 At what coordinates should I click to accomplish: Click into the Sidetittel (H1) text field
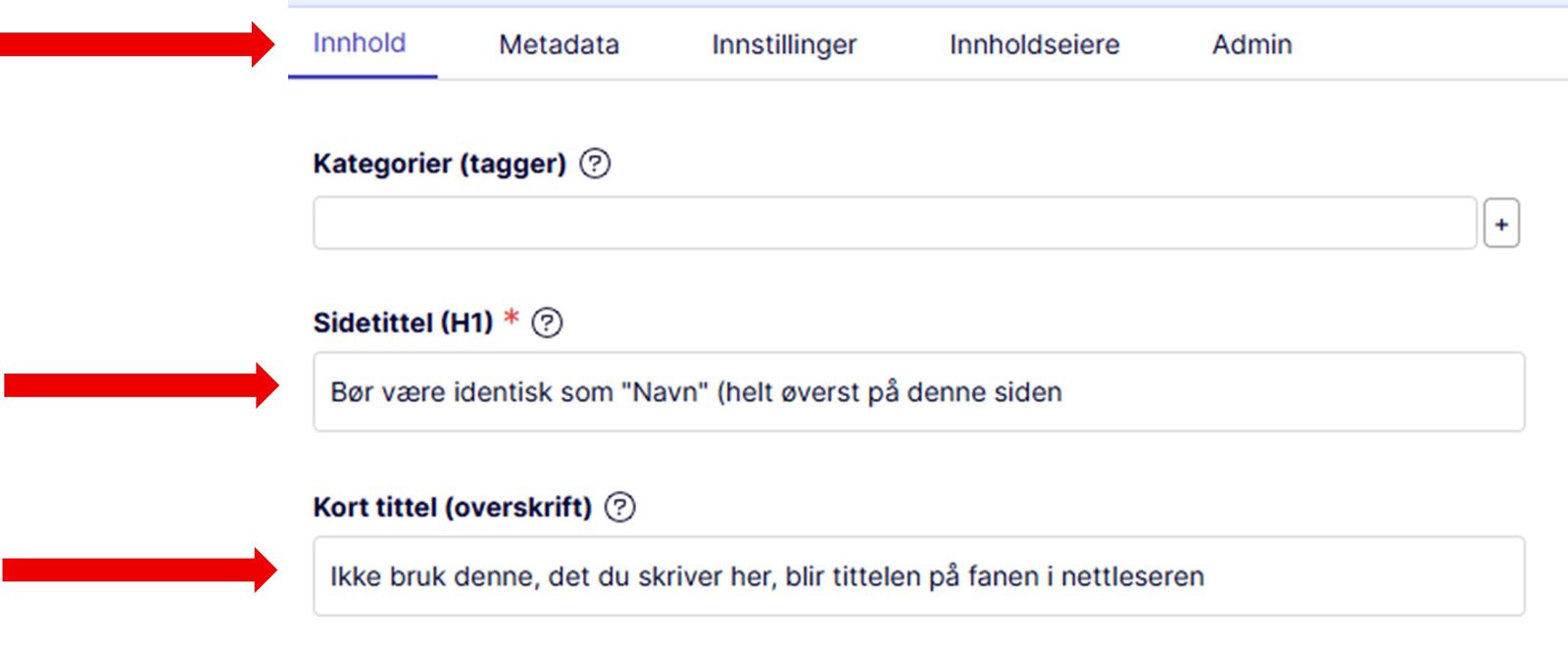pyautogui.click(x=918, y=392)
